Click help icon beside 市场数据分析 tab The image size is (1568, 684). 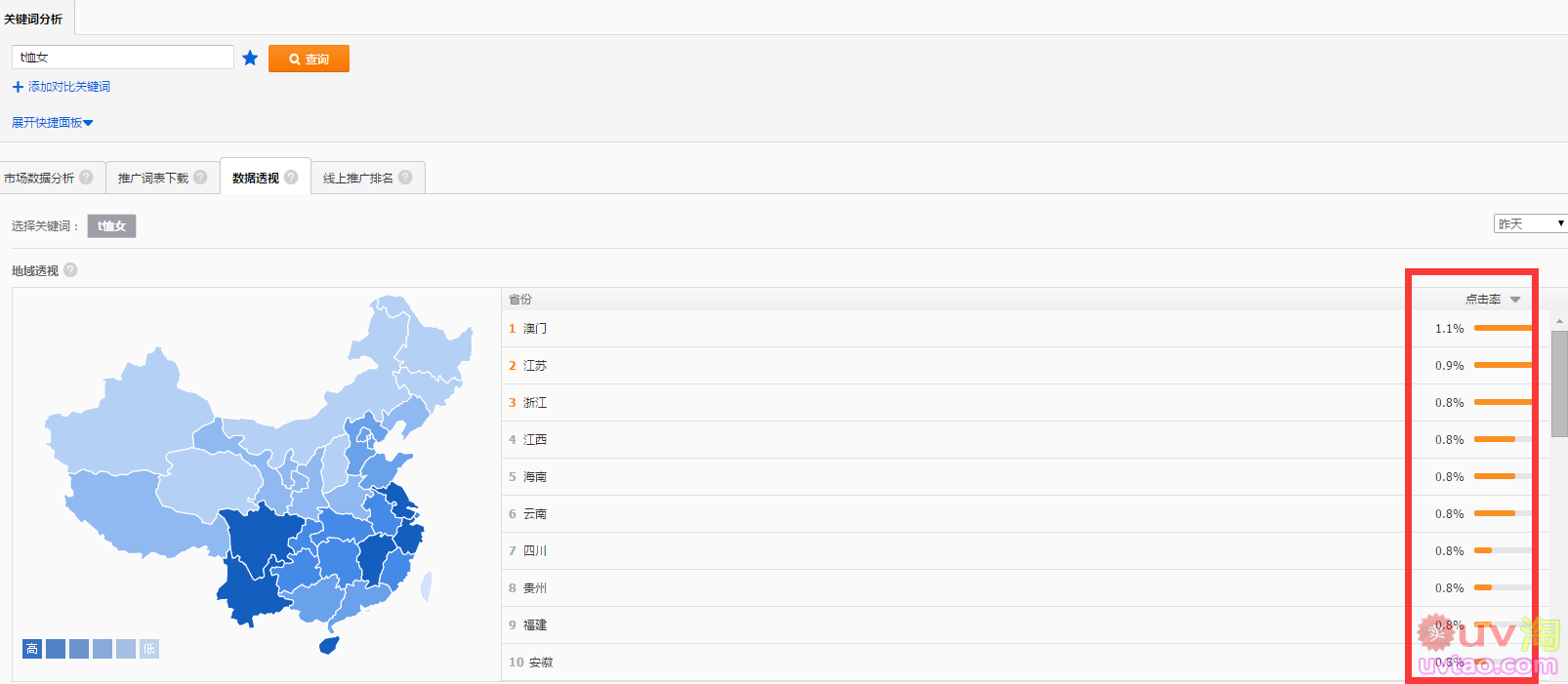click(x=86, y=177)
